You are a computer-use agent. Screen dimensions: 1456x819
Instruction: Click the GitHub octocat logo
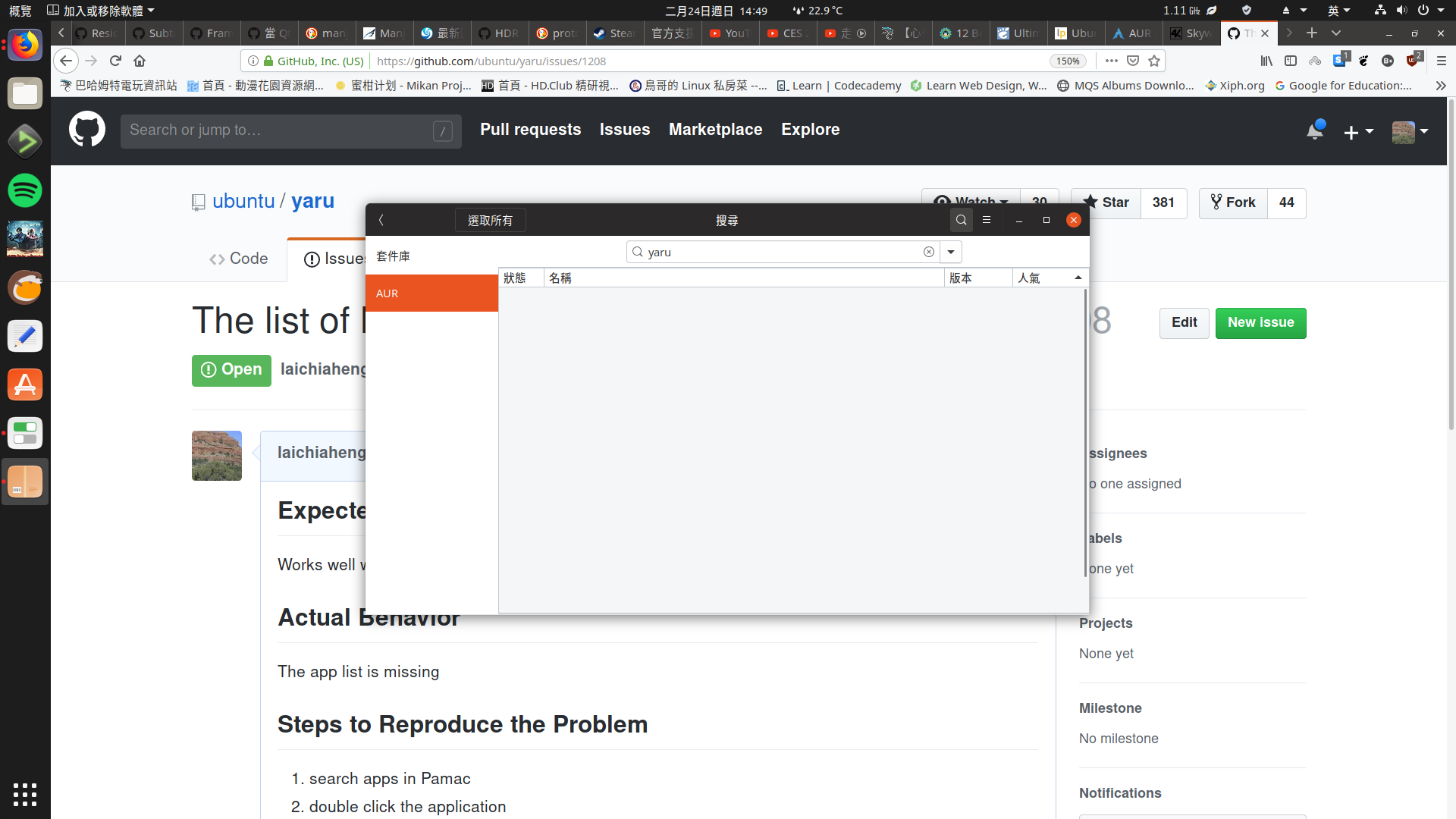(x=87, y=130)
